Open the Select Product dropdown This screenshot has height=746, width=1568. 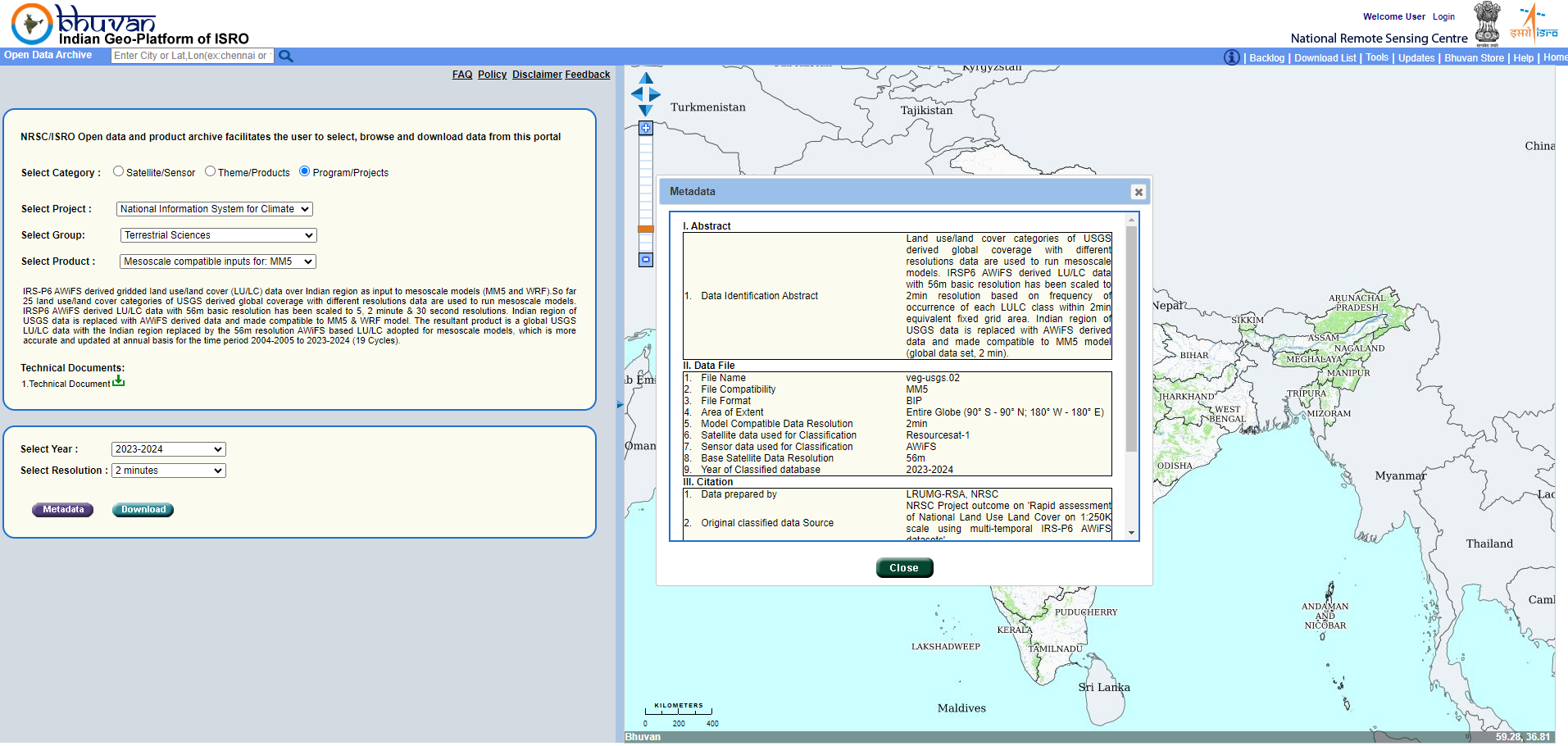click(x=218, y=262)
